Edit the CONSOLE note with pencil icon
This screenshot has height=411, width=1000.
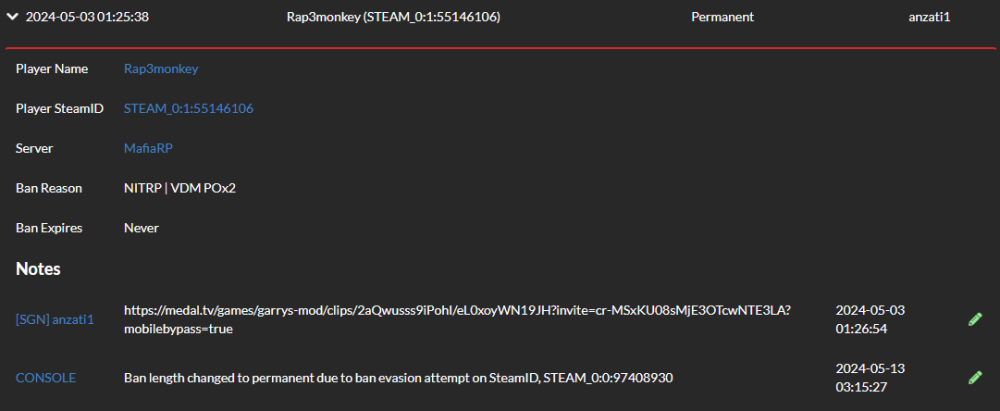pyautogui.click(x=975, y=377)
